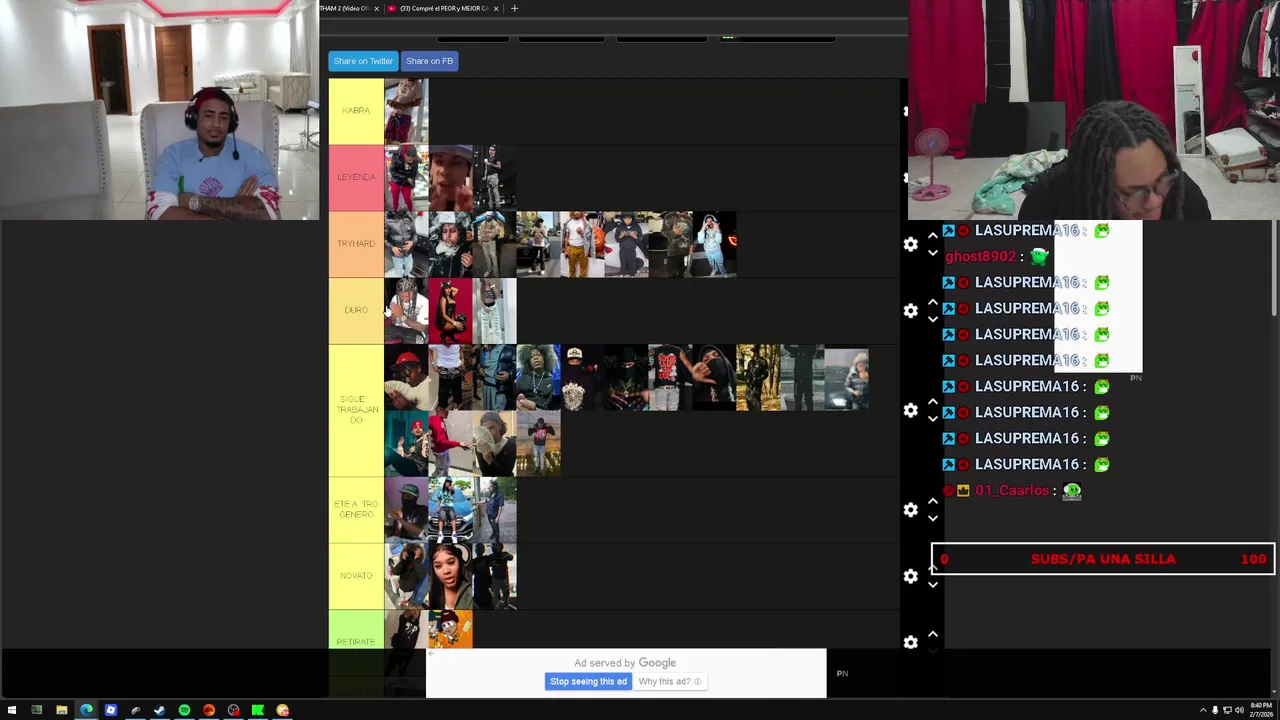Open Spotify from the taskbar
This screenshot has height=720, width=1280.
pyautogui.click(x=184, y=710)
